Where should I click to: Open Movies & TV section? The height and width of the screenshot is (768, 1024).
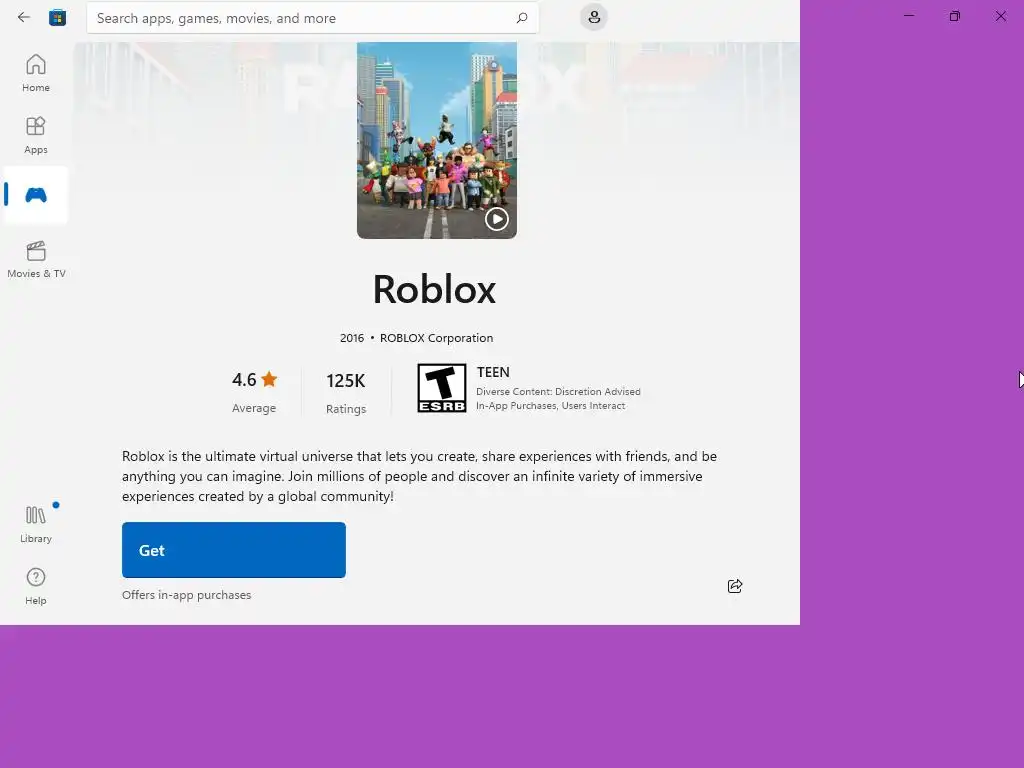click(36, 259)
